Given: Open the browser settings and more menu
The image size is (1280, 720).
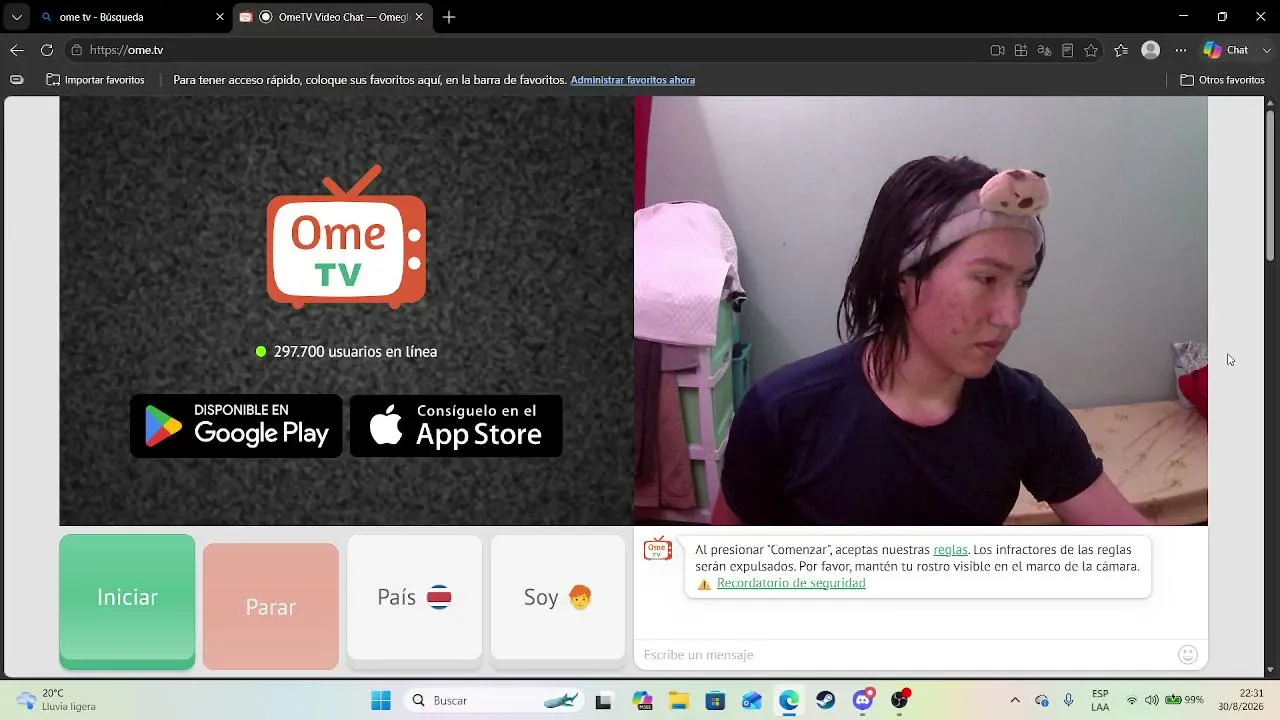Looking at the screenshot, I should point(1181,50).
